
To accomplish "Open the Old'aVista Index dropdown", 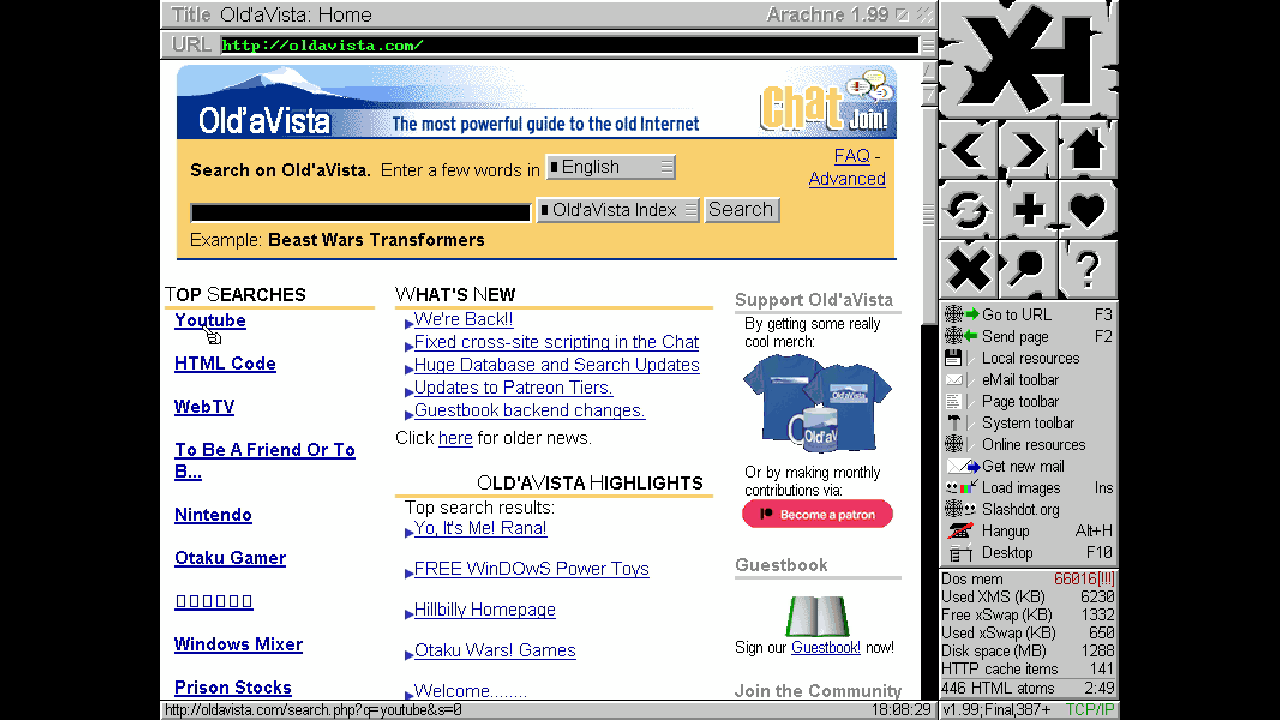I will point(617,210).
